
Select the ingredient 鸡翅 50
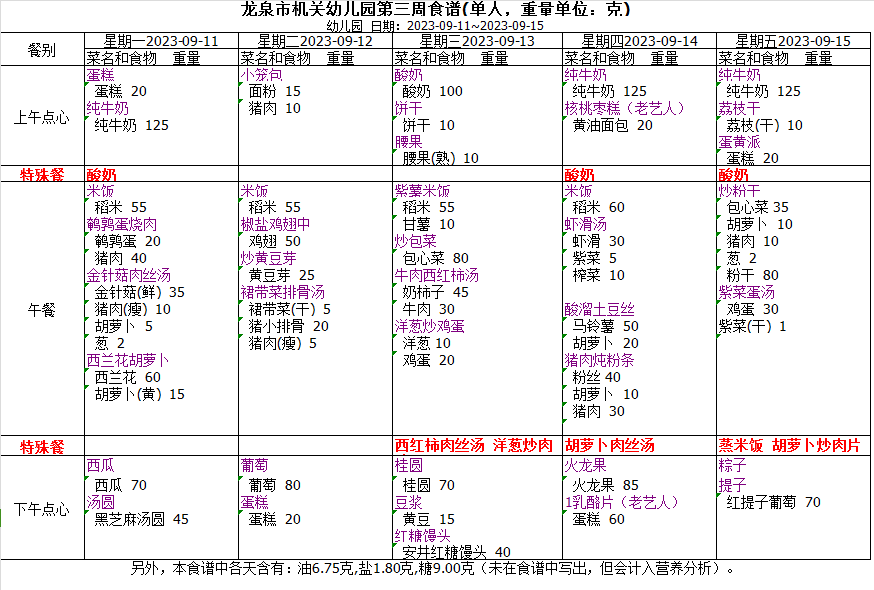pos(274,241)
